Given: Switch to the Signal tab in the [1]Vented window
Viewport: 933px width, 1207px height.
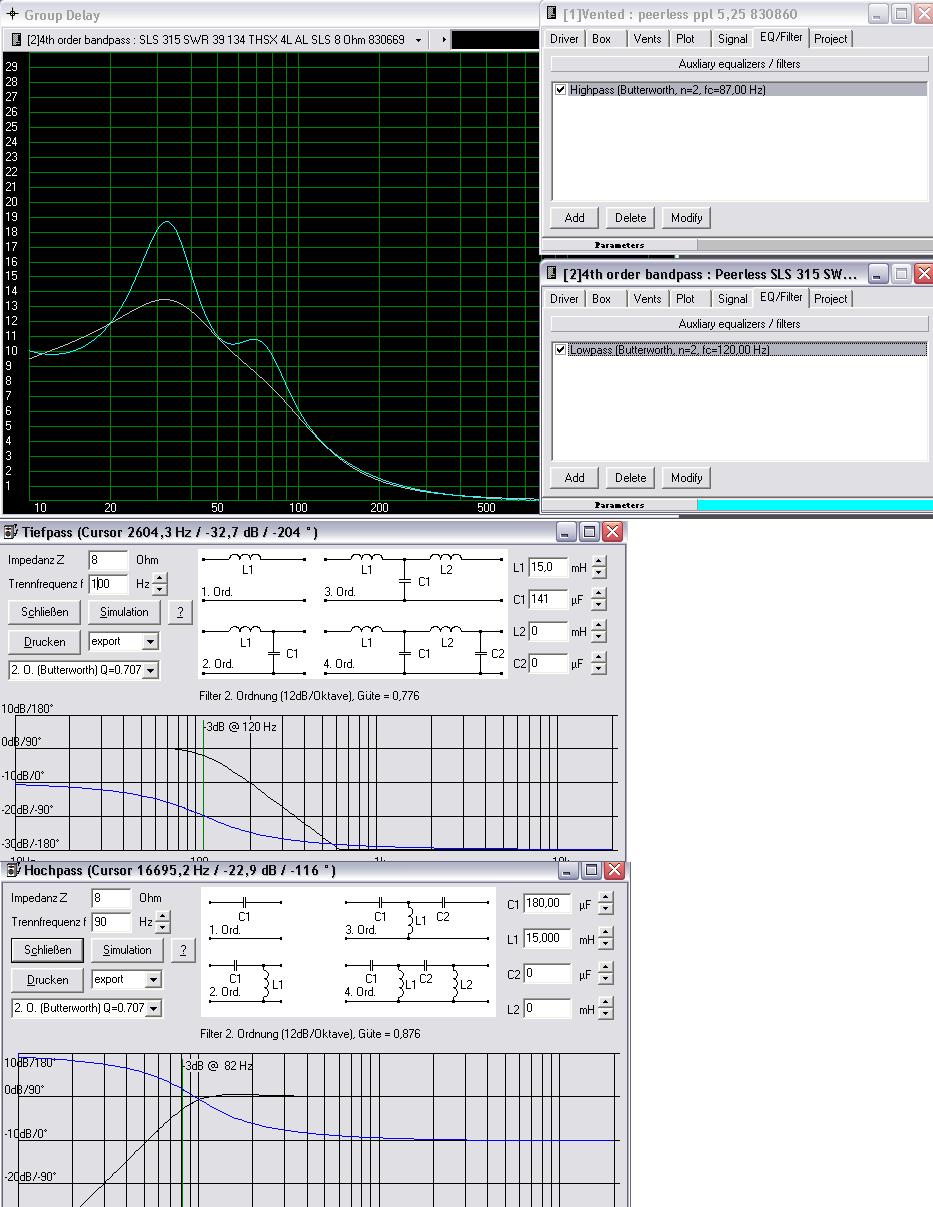Looking at the screenshot, I should point(732,39).
